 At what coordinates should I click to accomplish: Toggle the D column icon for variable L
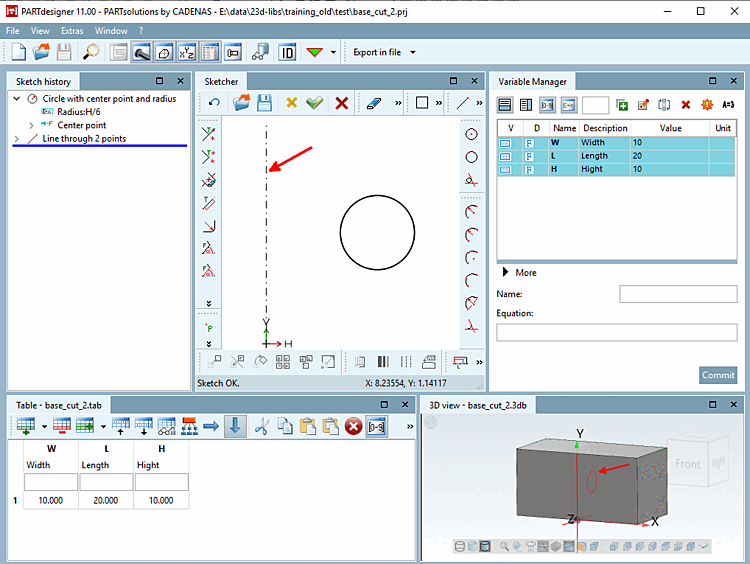click(529, 157)
